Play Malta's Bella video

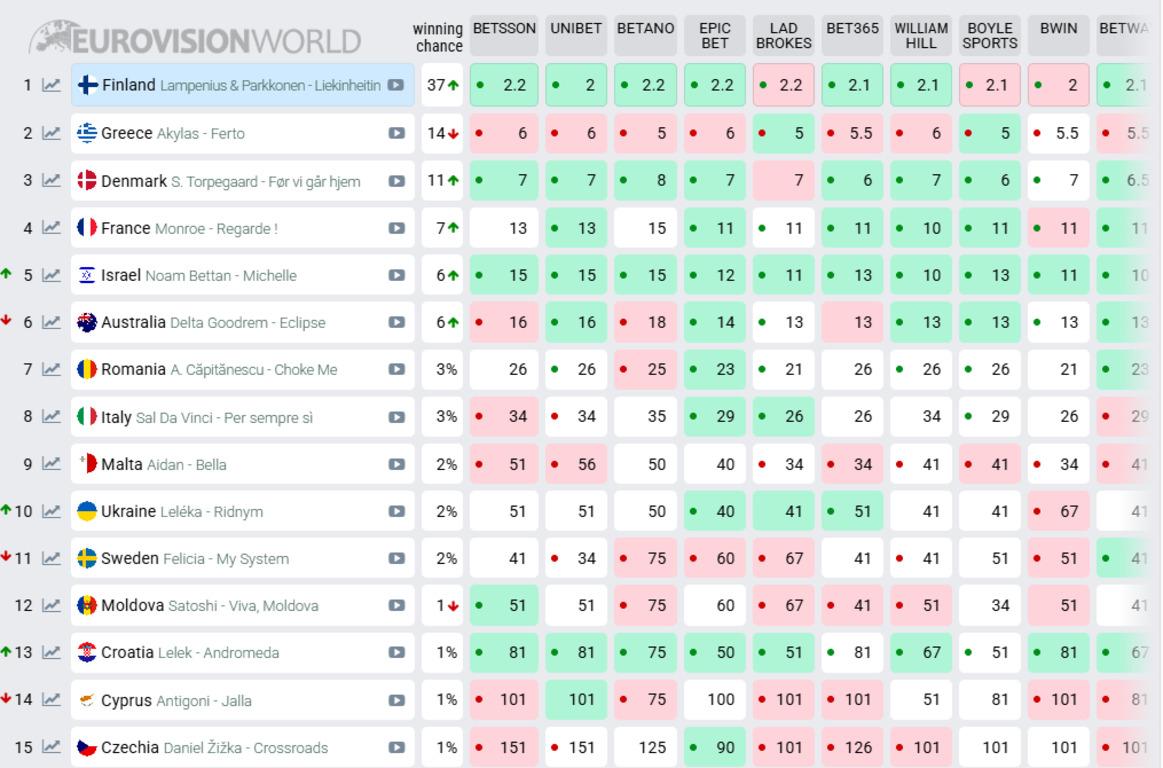[x=396, y=465]
